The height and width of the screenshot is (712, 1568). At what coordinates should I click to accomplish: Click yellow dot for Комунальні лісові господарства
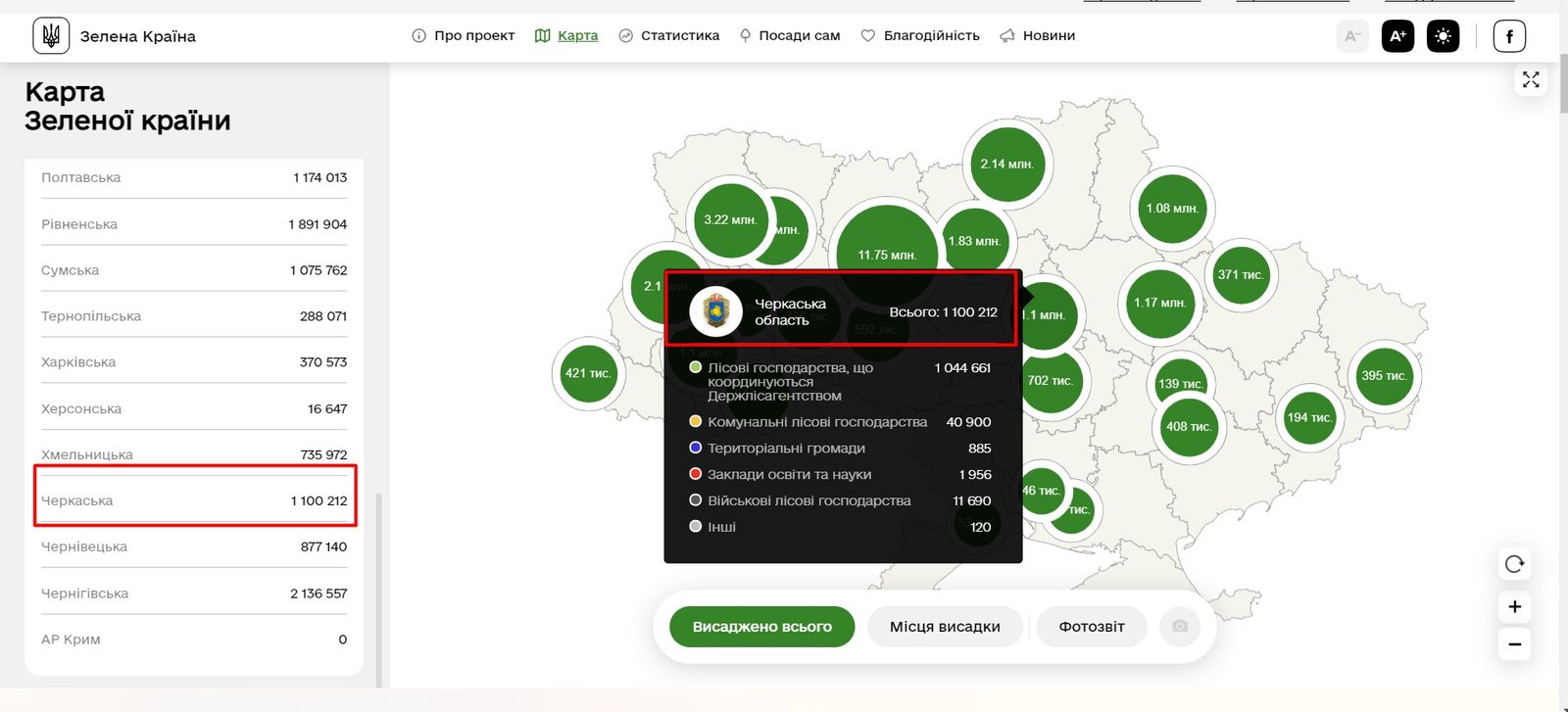696,421
